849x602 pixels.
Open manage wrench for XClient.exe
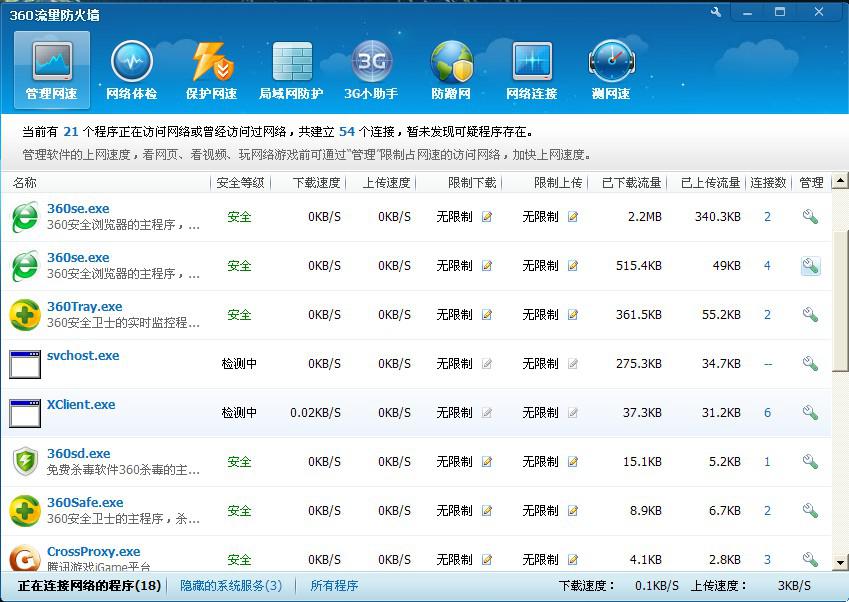click(x=810, y=413)
